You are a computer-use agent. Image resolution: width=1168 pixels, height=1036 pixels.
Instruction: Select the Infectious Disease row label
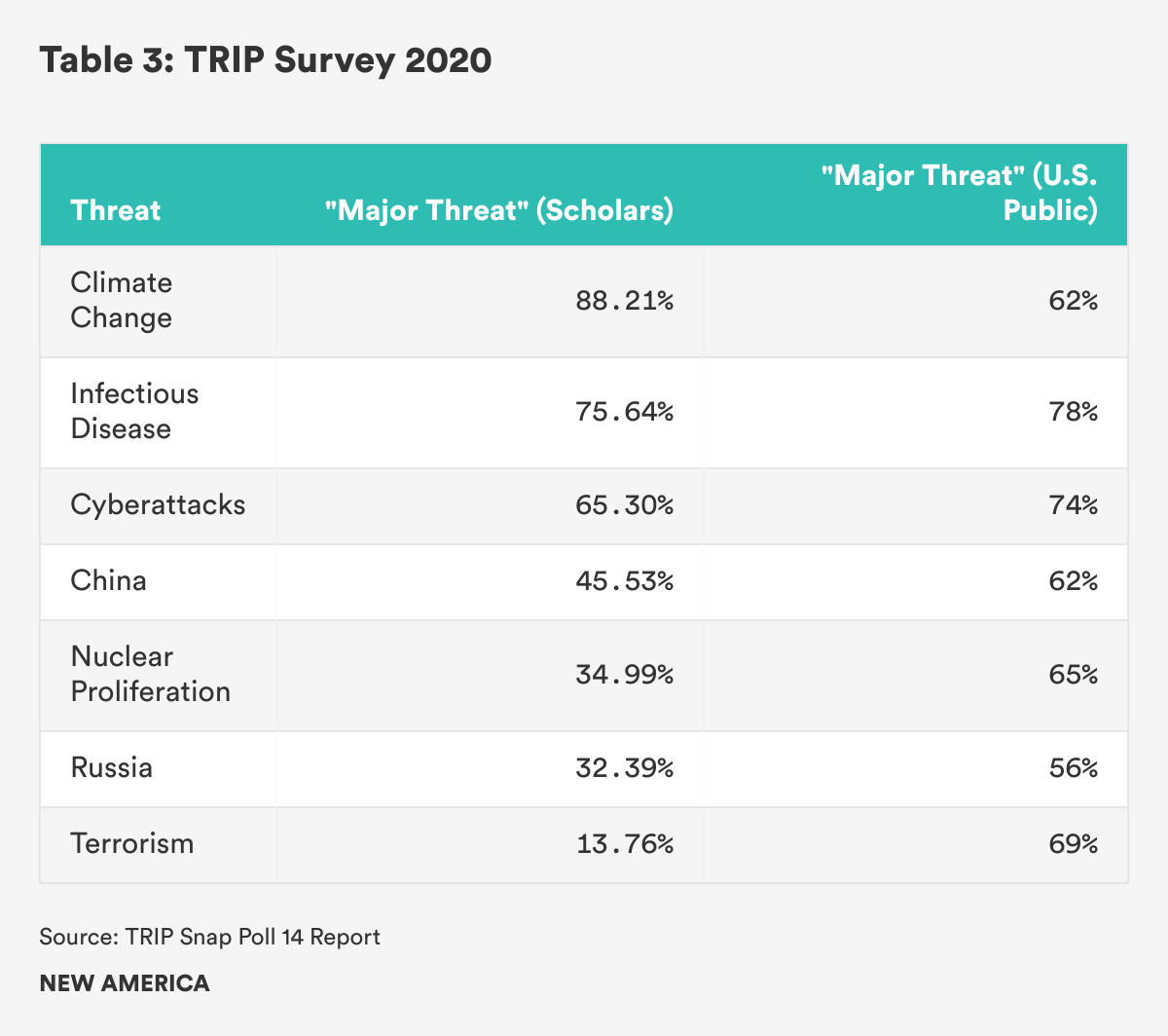click(x=134, y=411)
